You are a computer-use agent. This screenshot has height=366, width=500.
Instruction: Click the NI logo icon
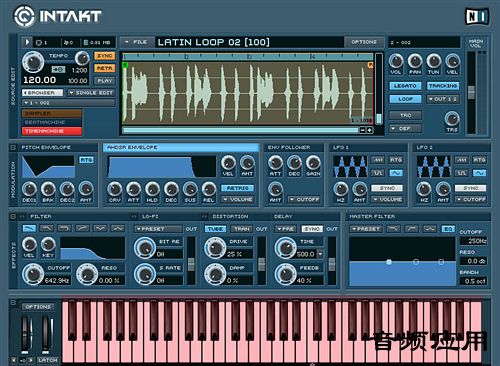click(477, 17)
